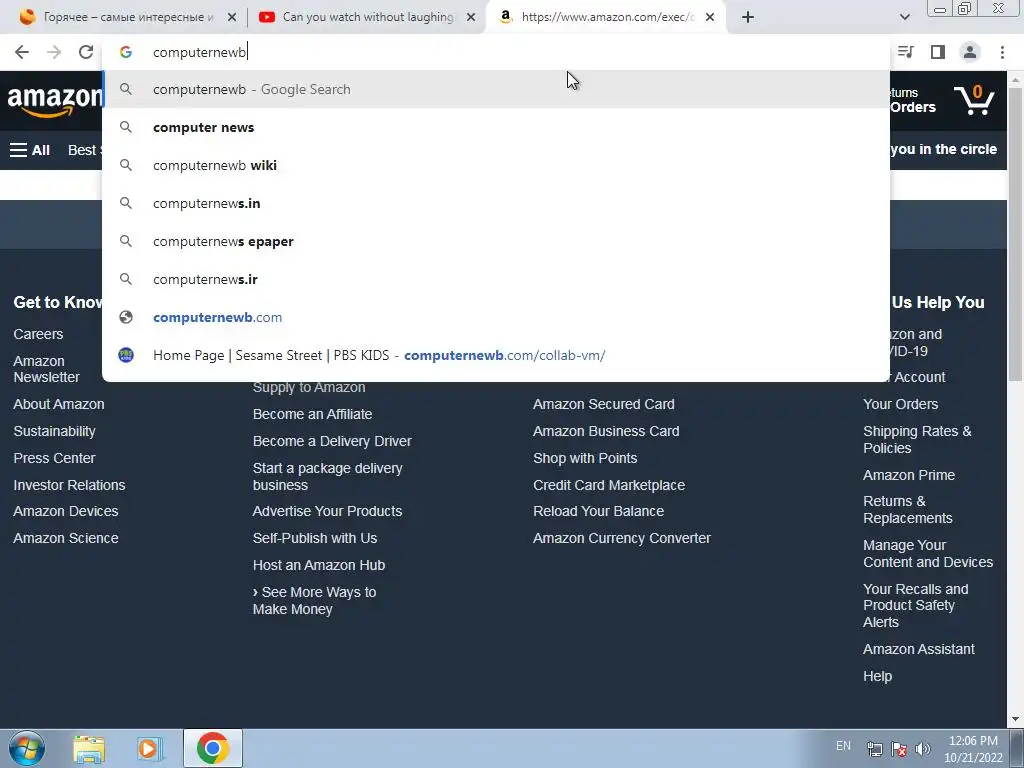The image size is (1024, 768).
Task: Open the Amazon Prime footer link
Action: click(x=909, y=475)
